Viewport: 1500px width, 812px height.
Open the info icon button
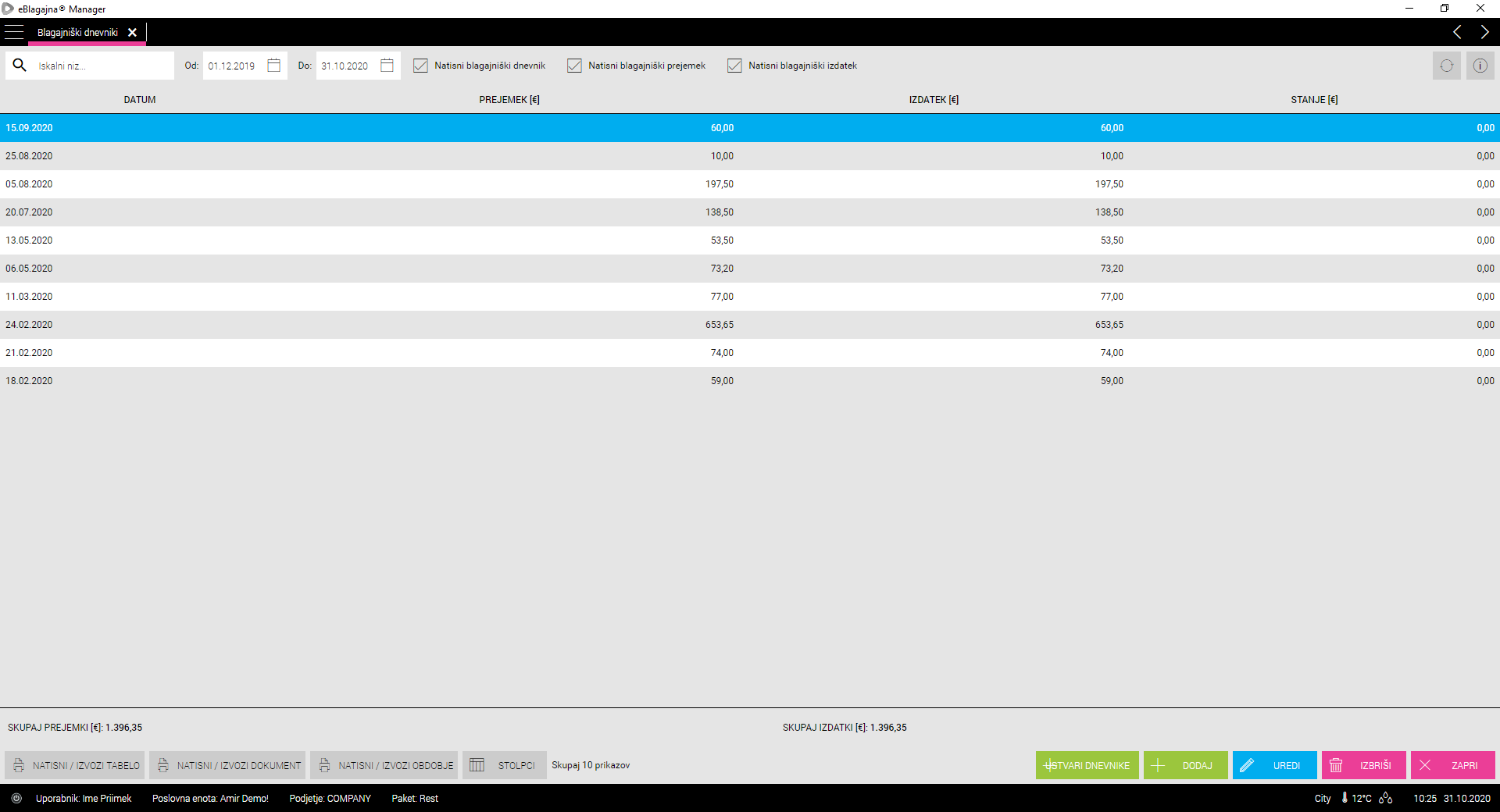[x=1480, y=66]
